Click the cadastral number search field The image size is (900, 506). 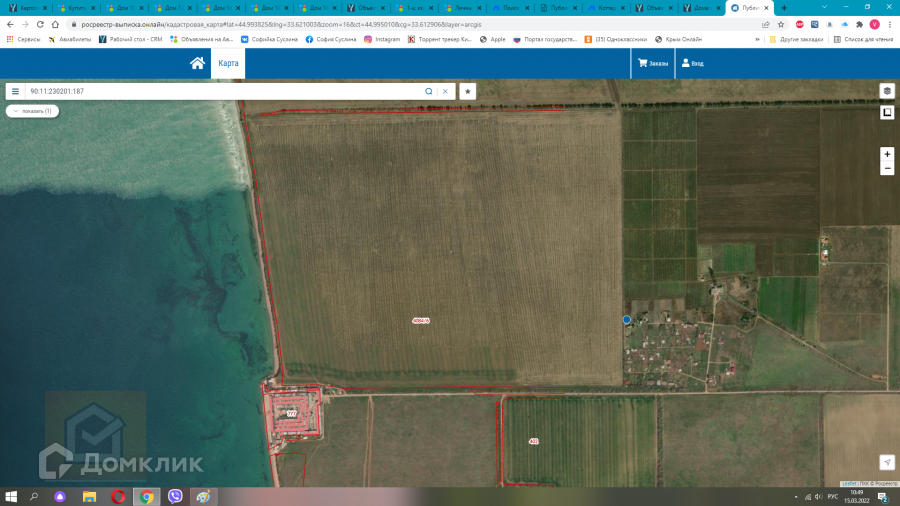click(224, 91)
